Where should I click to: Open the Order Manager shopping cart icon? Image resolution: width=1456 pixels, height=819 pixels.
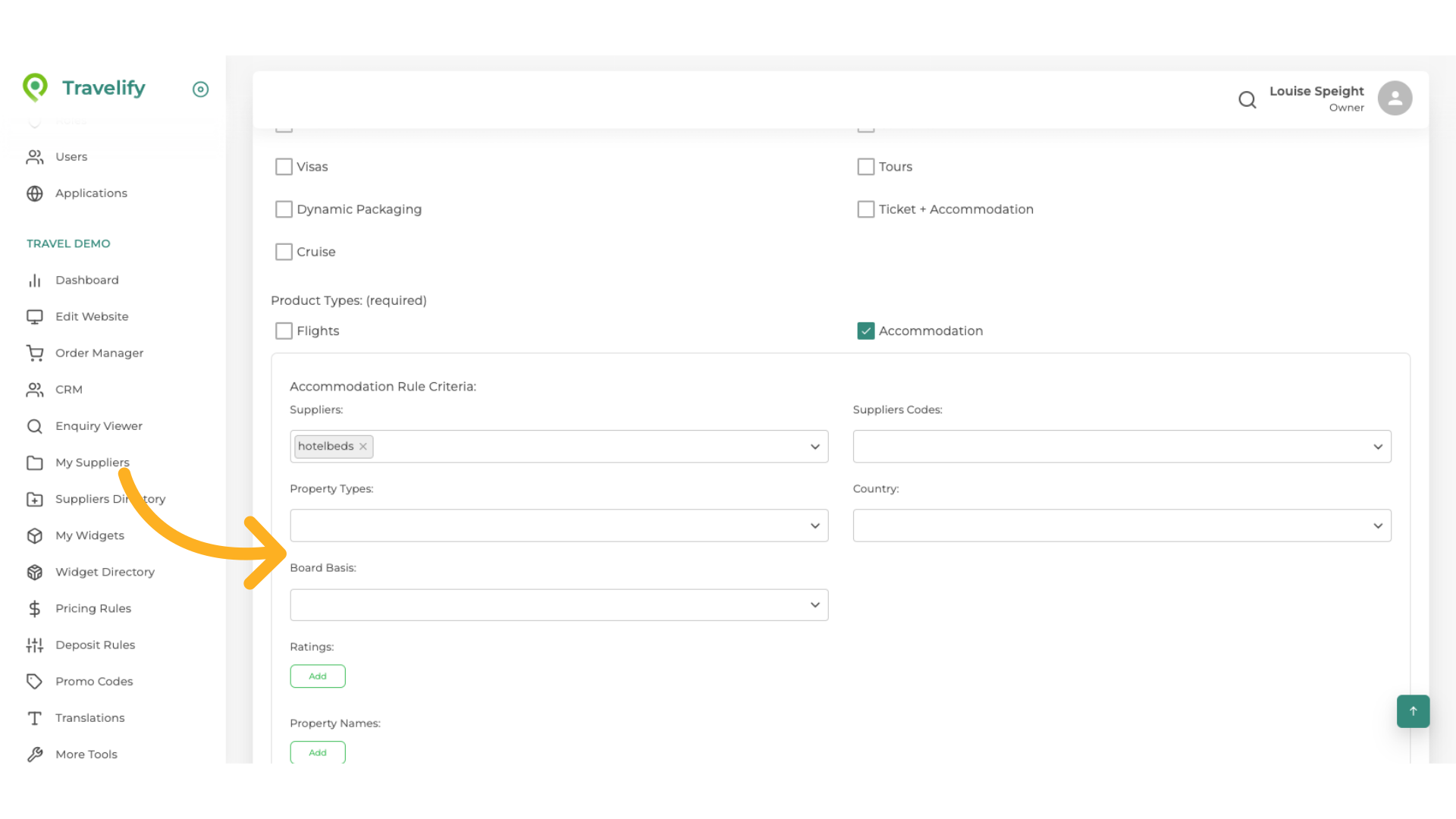(35, 353)
